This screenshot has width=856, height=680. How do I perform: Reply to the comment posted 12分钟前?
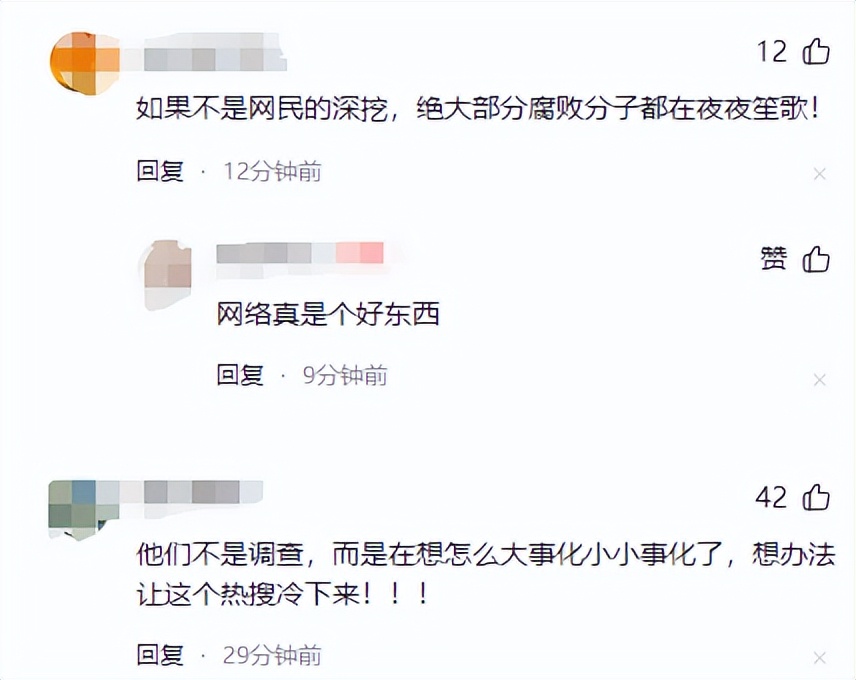click(160, 171)
